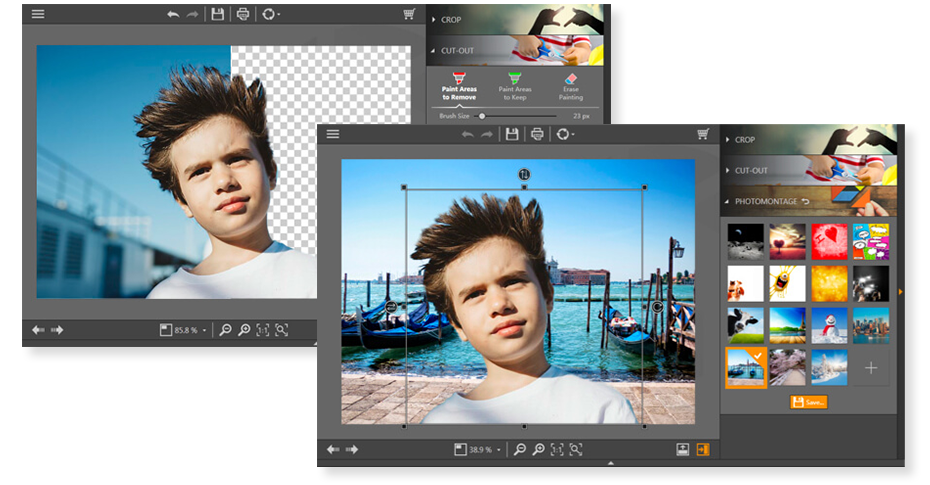This screenshot has height=485, width=930.
Task: Expand the CUT-OUT section in the front window
Action: point(810,170)
